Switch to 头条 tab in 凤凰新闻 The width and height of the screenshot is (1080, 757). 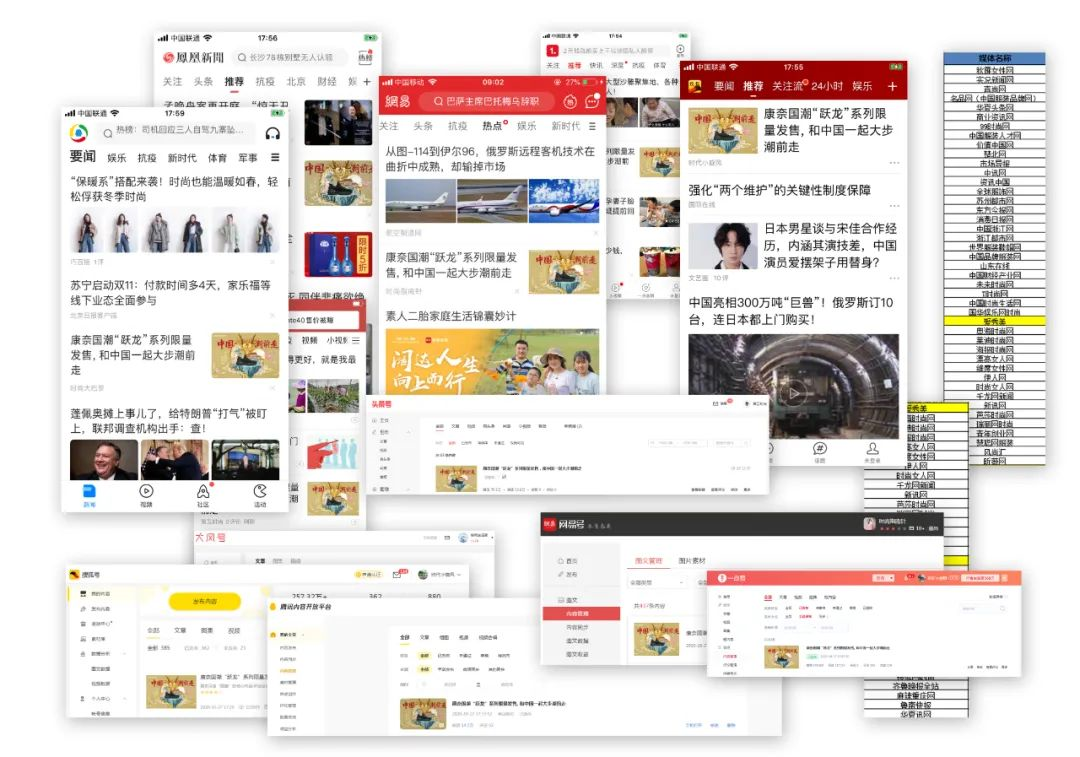(203, 81)
